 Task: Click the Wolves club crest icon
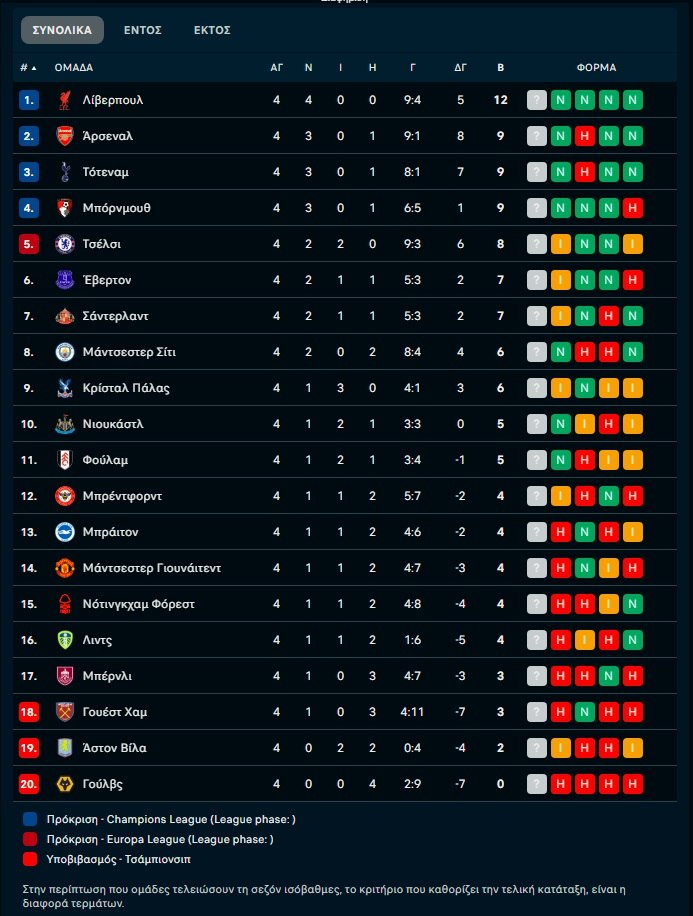click(x=64, y=784)
